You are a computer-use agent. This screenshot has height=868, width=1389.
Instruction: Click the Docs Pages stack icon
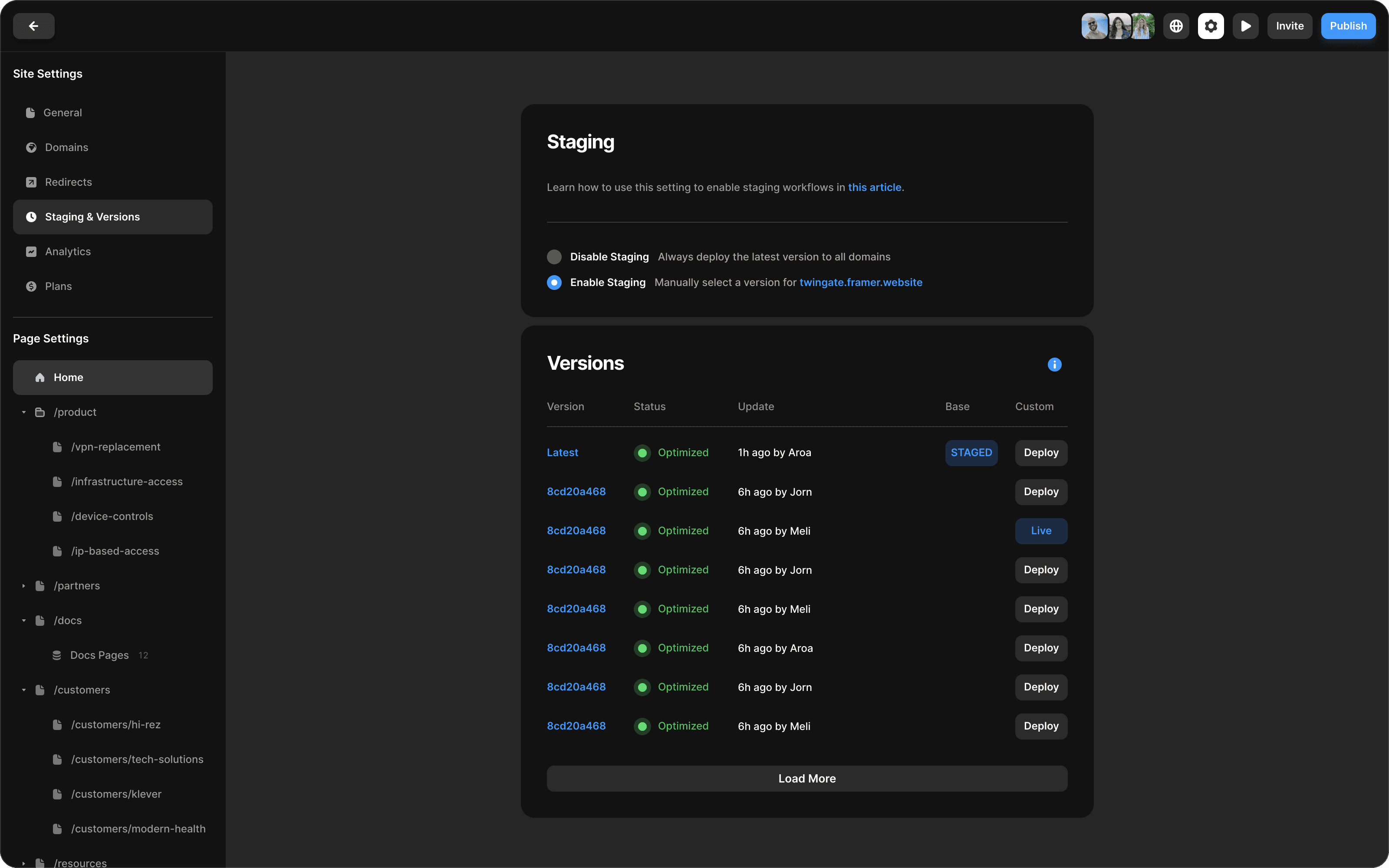point(57,655)
